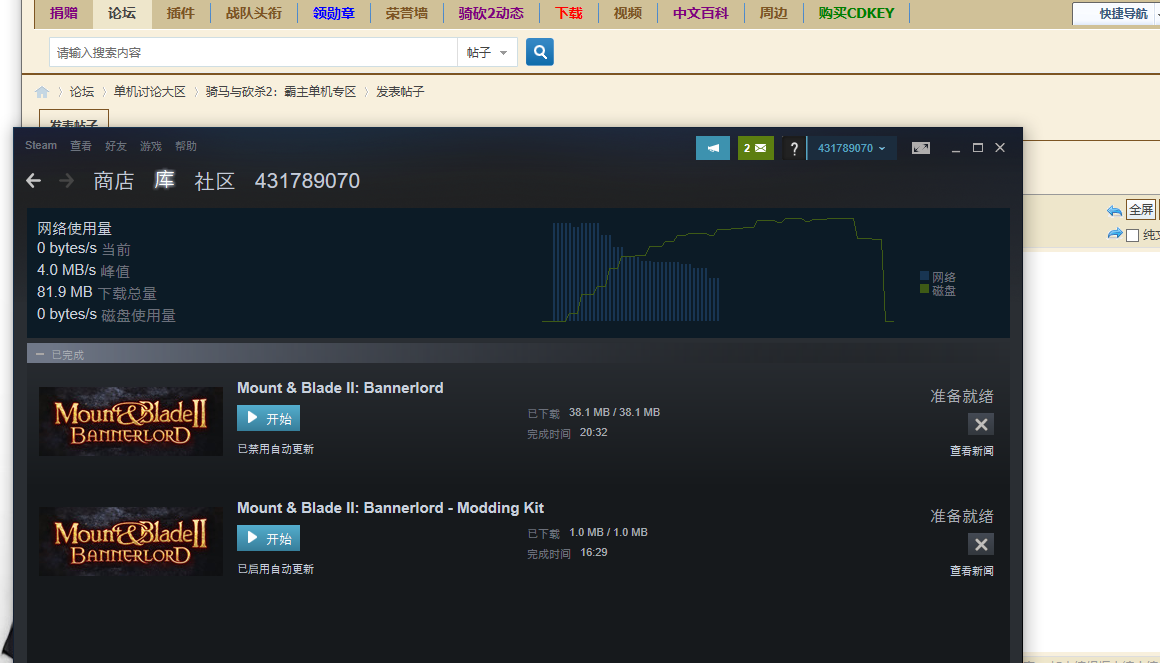Maximize the Steam window
This screenshot has height=663, width=1160.
pos(977,148)
